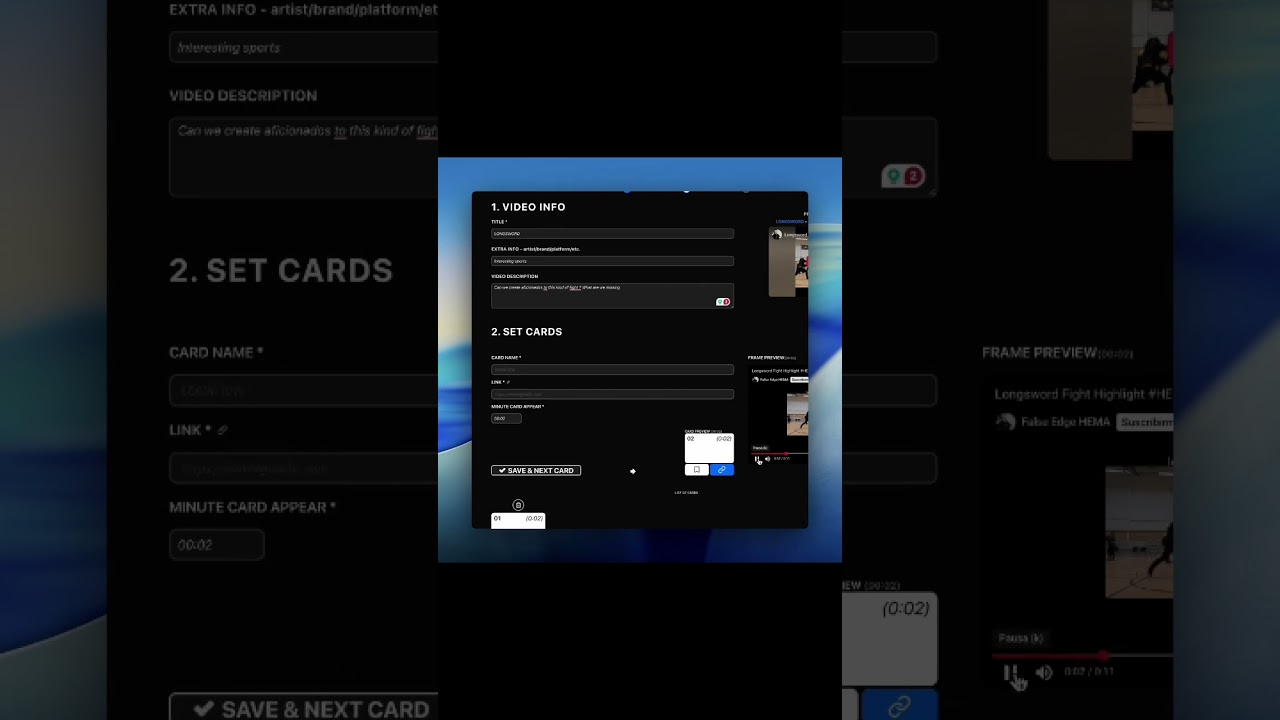
Task: Click the 'LIST OF CARDS' label
Action: coord(686,493)
